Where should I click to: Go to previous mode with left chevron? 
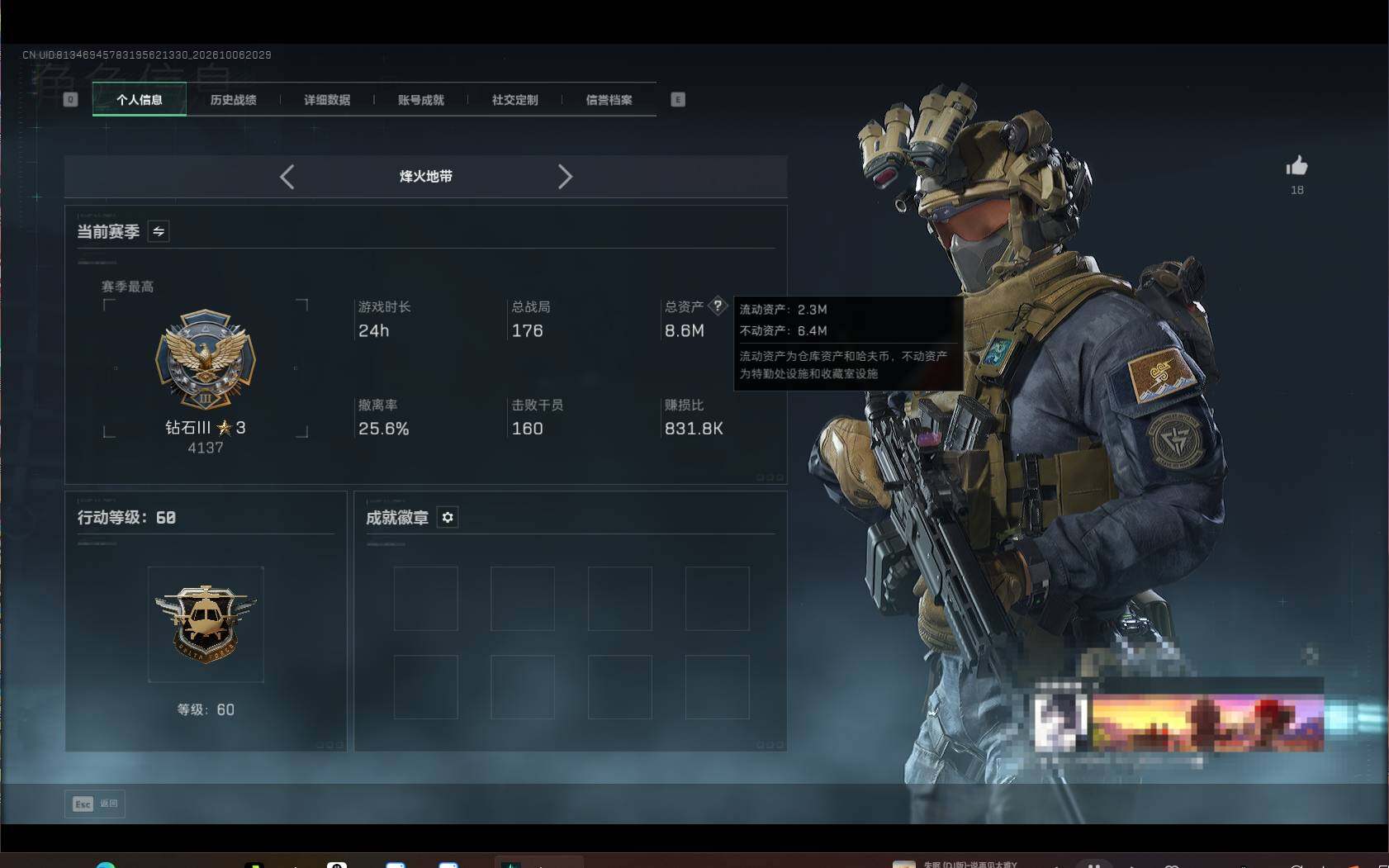[x=287, y=177]
